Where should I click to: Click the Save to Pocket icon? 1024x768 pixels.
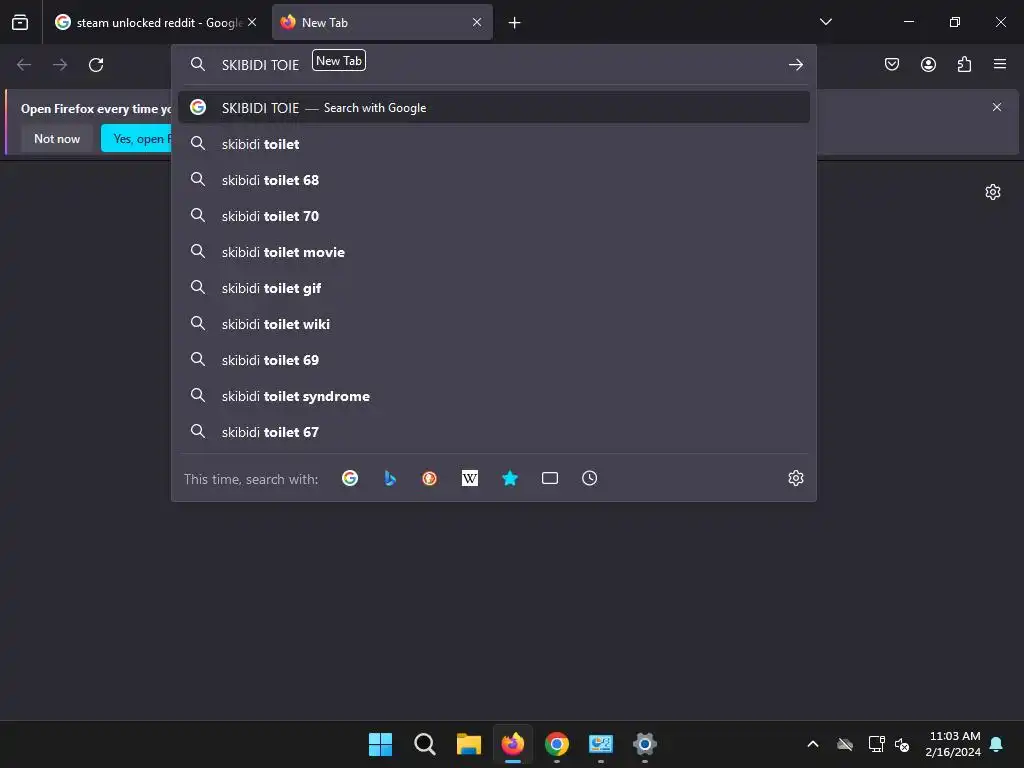click(892, 64)
